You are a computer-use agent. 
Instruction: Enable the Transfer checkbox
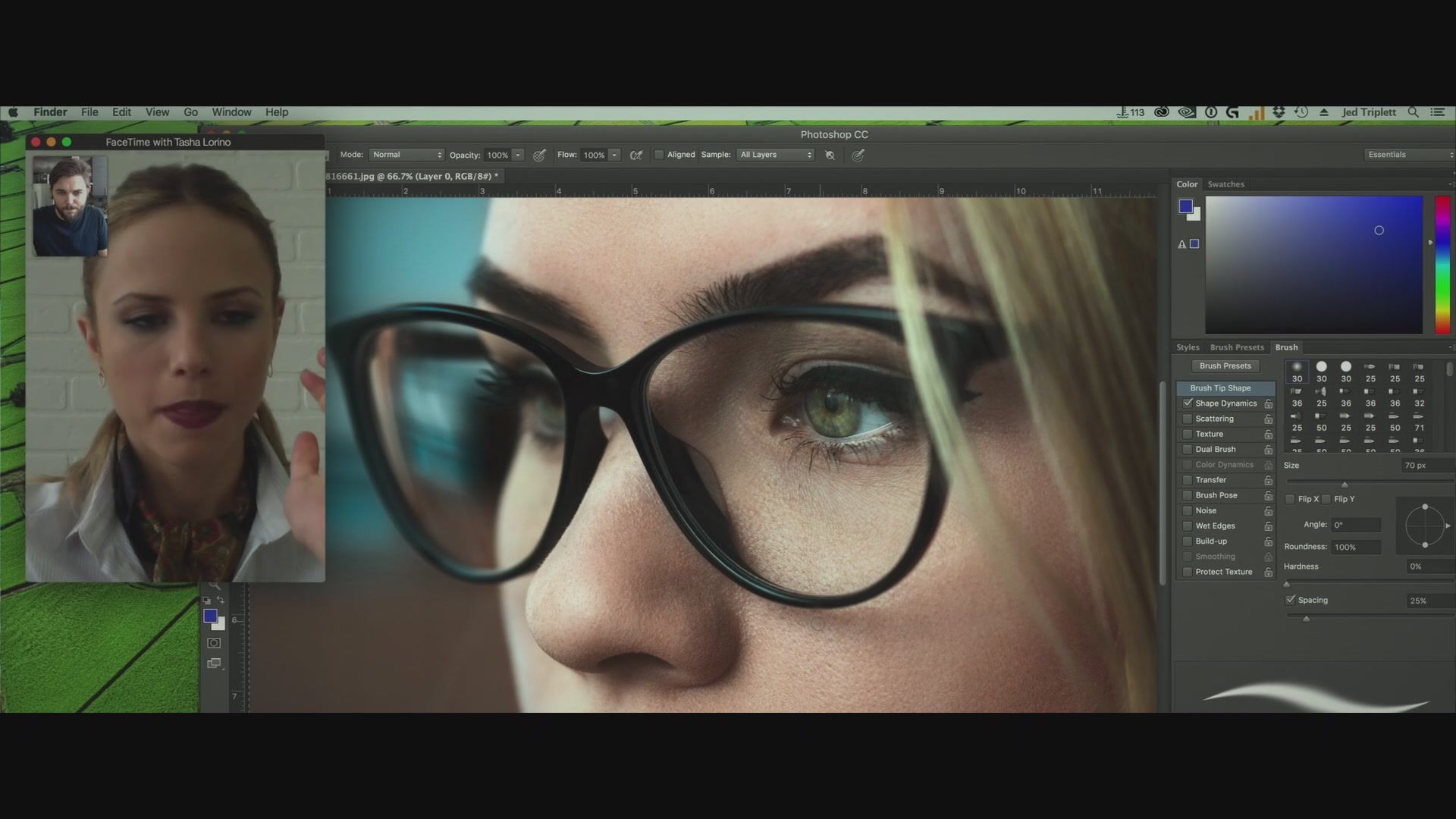coord(1188,480)
